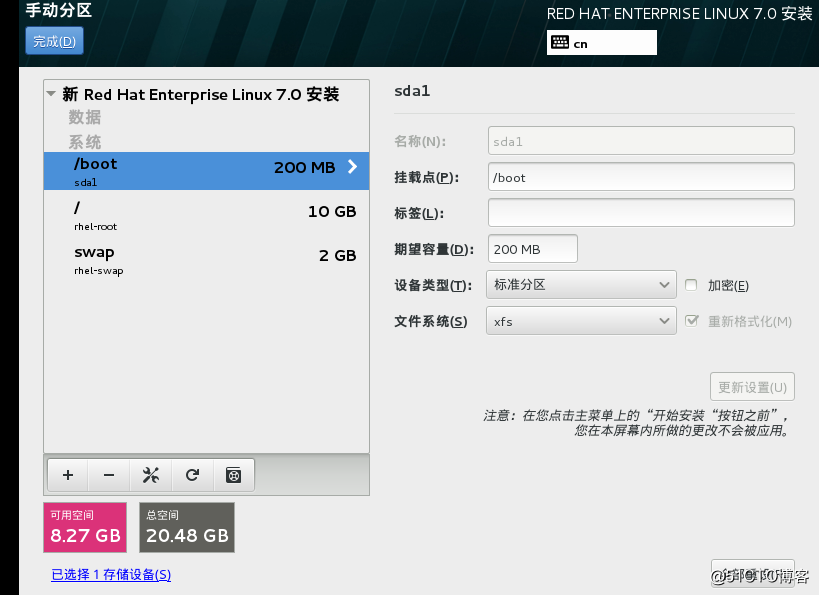Click the /boot row arrow chevron
Image resolution: width=819 pixels, height=595 pixels.
click(x=353, y=167)
